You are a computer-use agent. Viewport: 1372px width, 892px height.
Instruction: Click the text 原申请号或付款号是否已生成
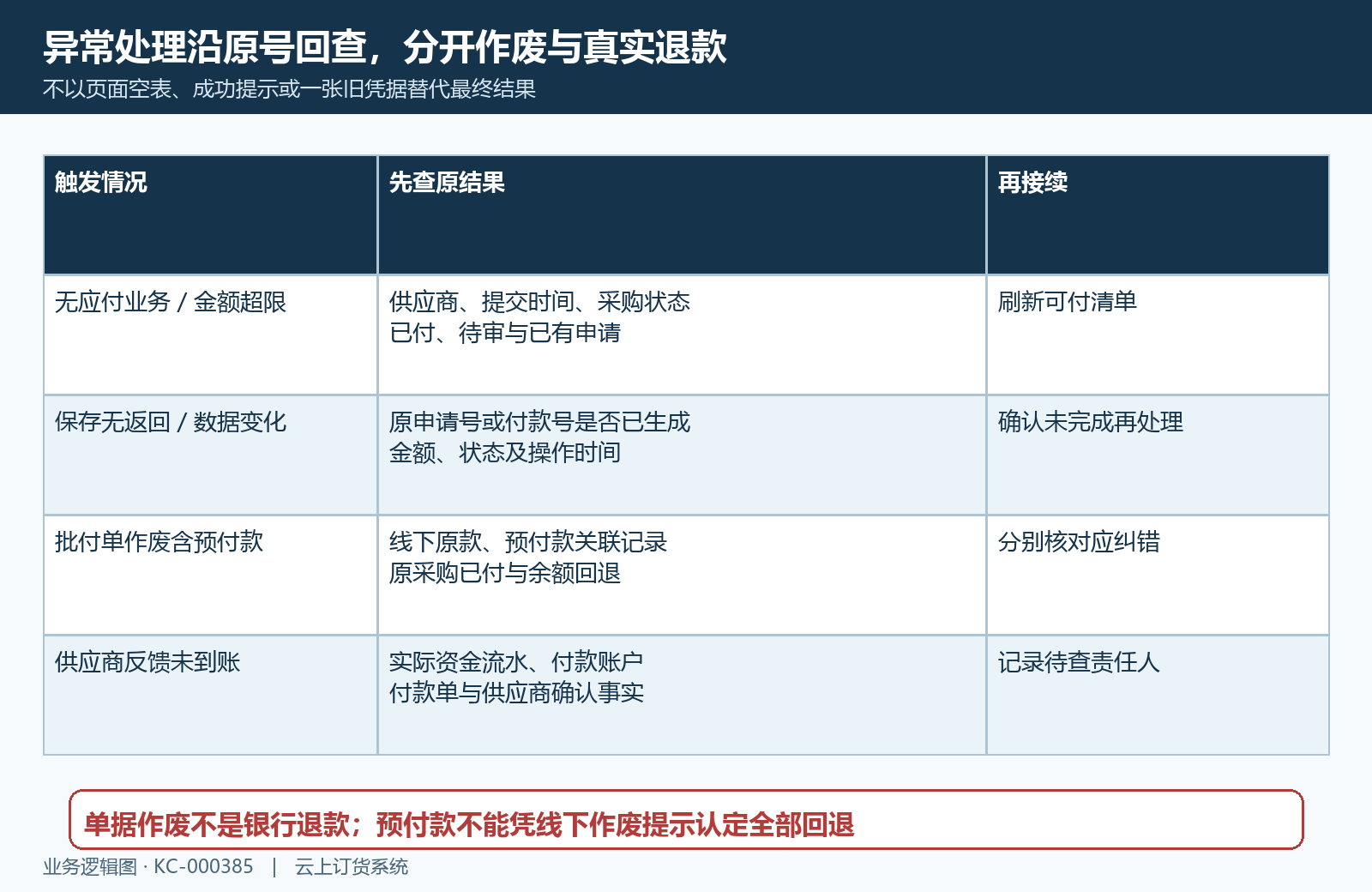(539, 422)
